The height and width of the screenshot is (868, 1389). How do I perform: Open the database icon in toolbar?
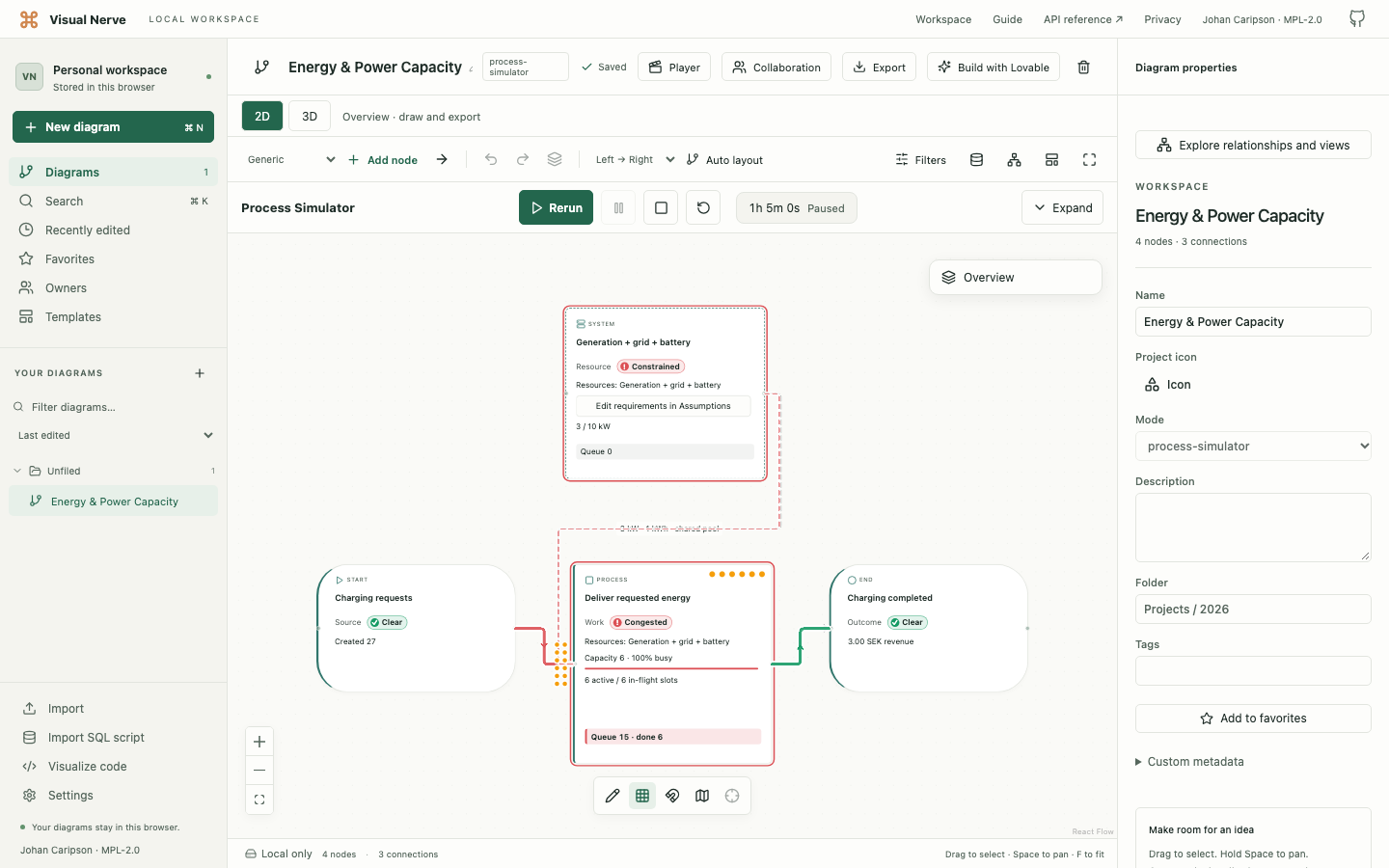pos(976,160)
